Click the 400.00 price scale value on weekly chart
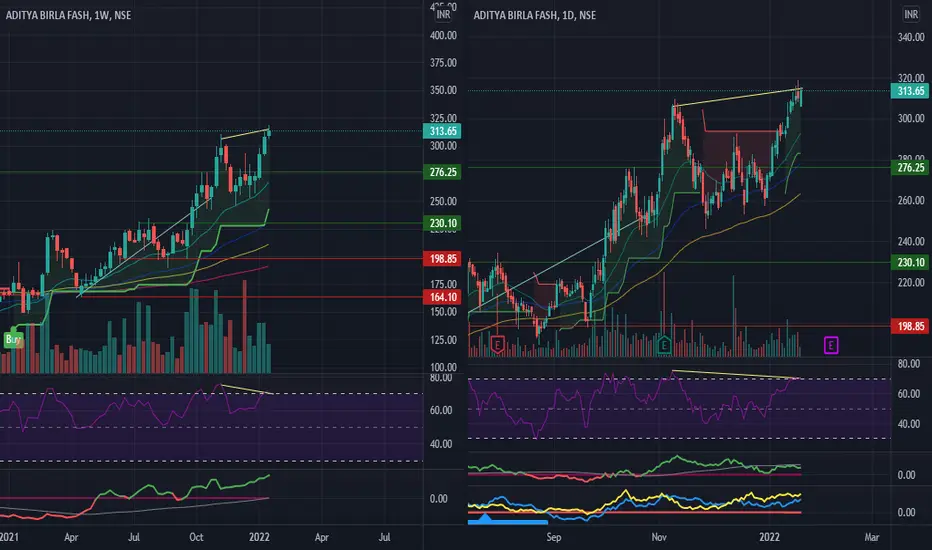This screenshot has width=932, height=550. click(x=443, y=36)
